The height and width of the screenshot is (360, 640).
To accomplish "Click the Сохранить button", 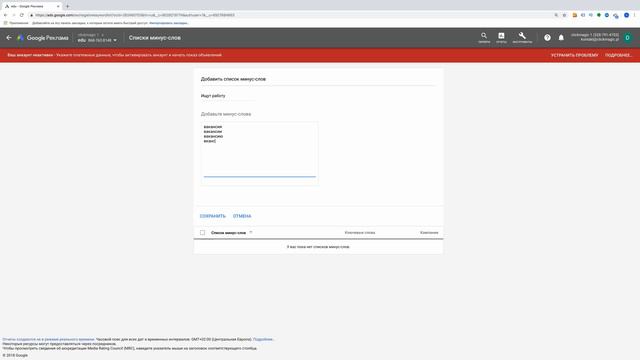I will [x=213, y=216].
